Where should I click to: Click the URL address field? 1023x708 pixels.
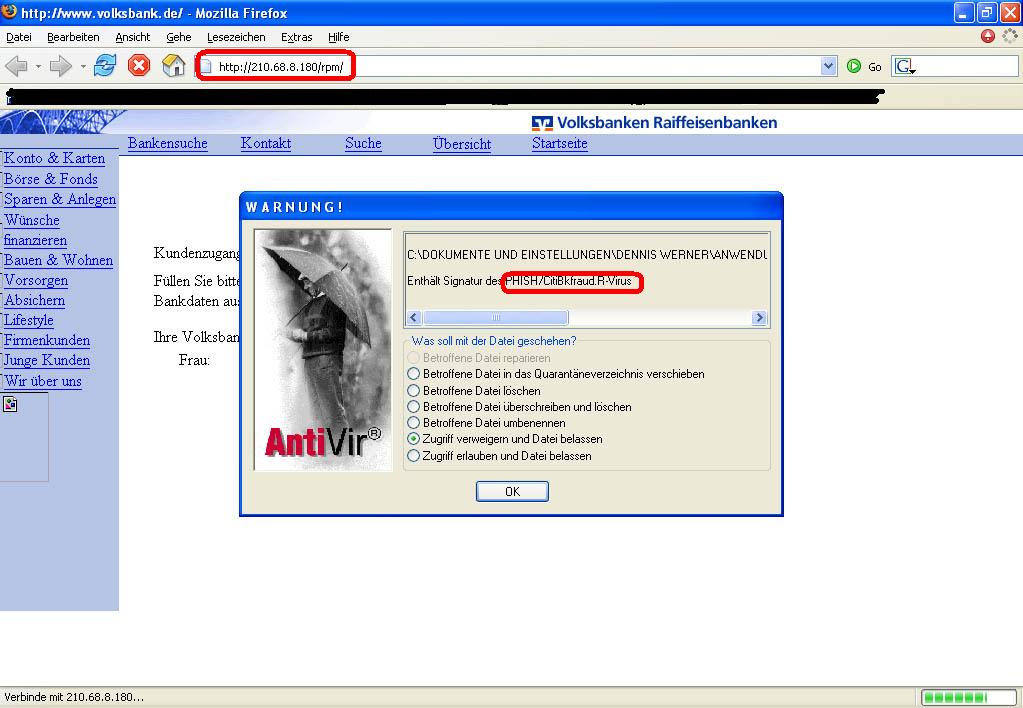[x=515, y=66]
